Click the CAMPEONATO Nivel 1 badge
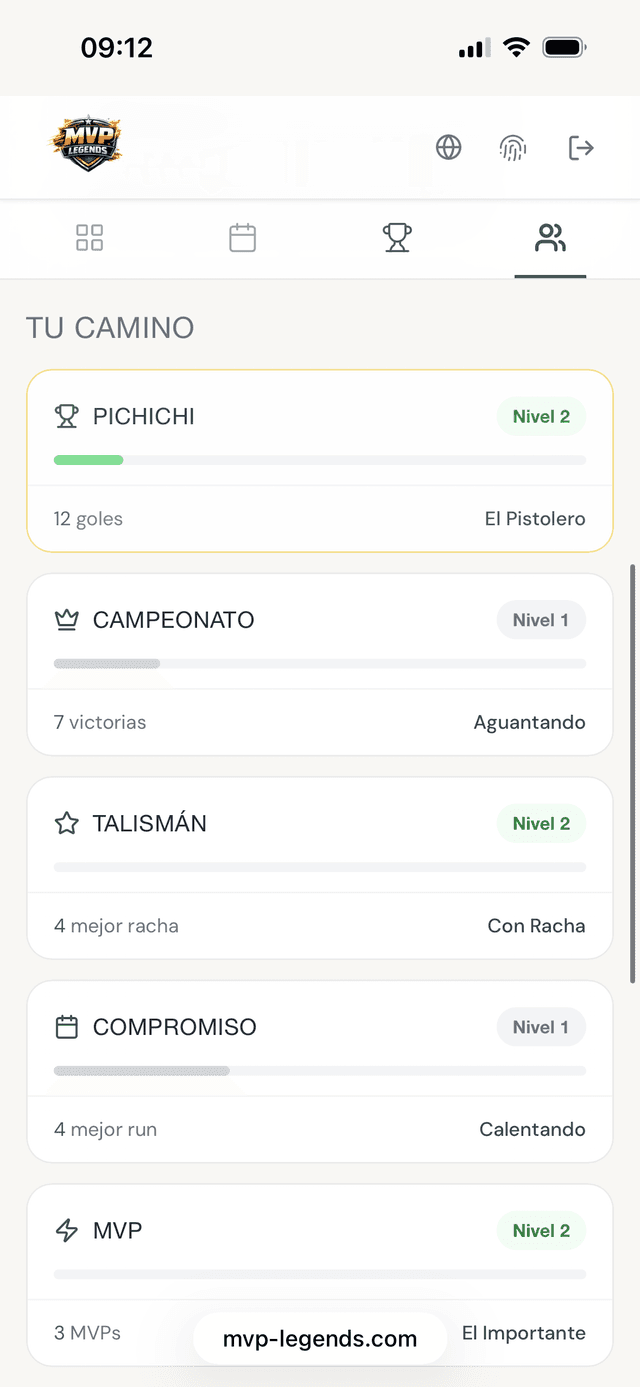 541,620
